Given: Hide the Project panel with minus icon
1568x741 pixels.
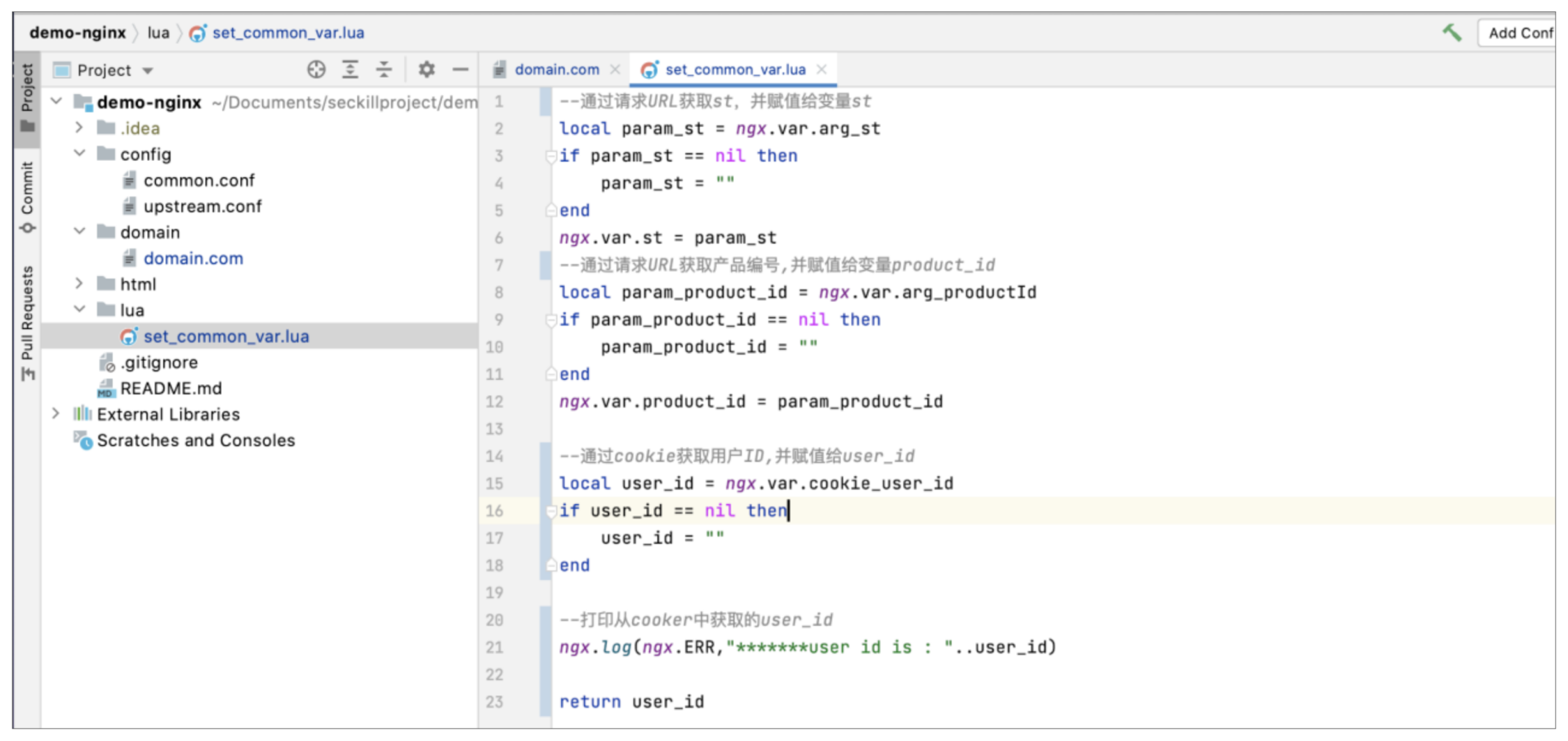Looking at the screenshot, I should (461, 70).
